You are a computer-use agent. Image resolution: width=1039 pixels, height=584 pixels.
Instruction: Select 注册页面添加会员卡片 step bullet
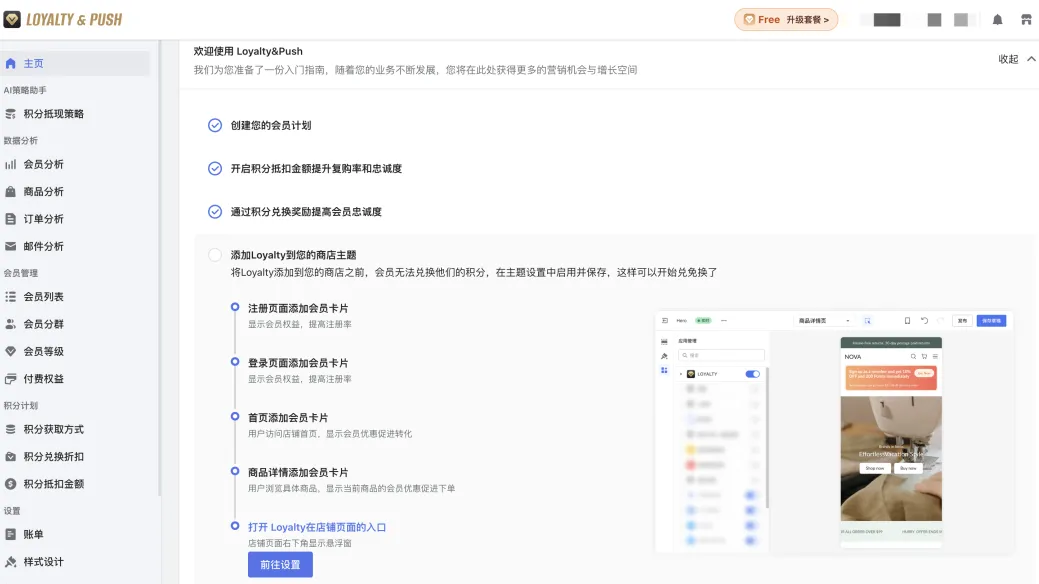click(235, 307)
